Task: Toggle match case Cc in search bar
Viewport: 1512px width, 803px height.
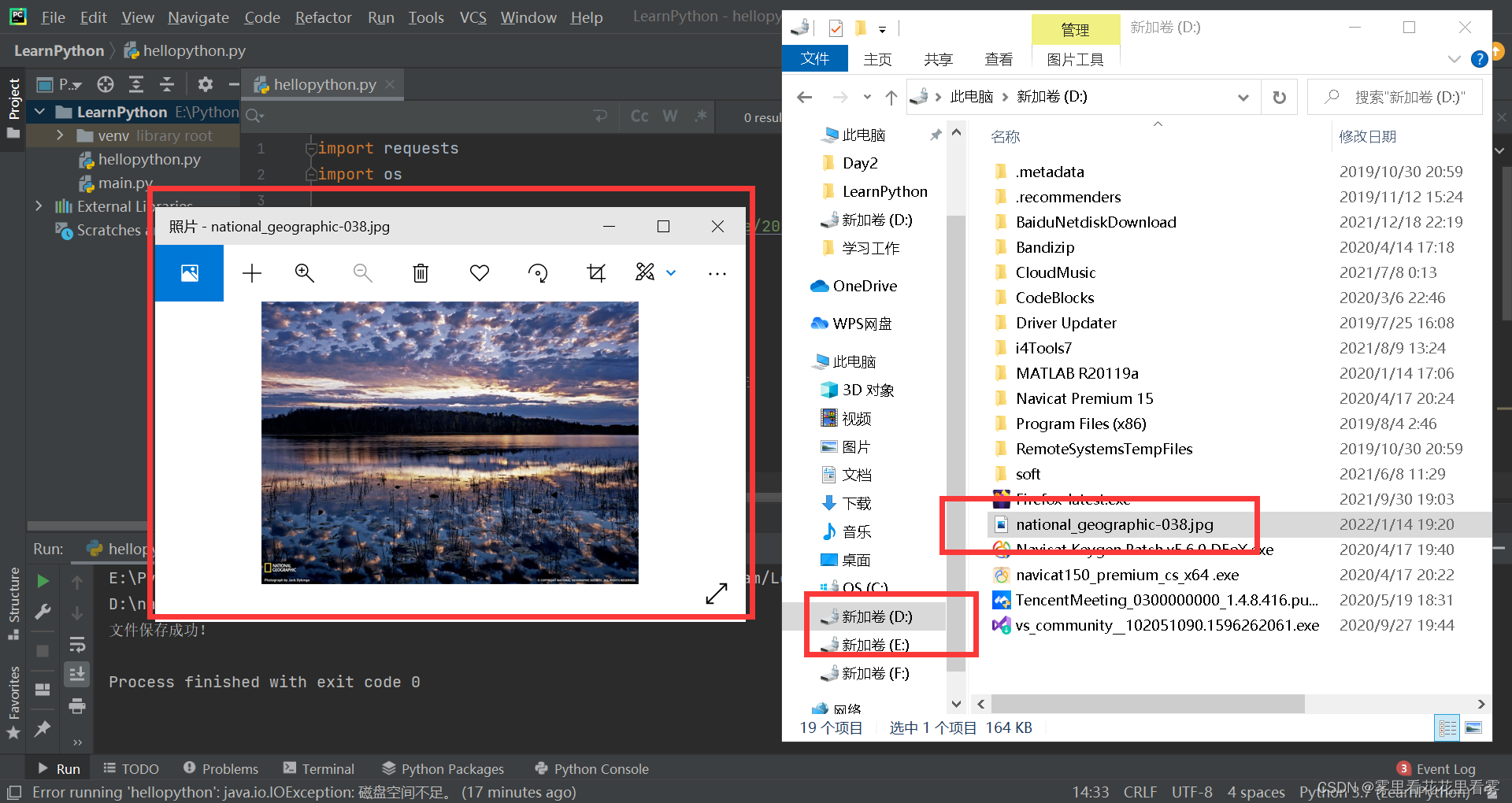Action: pyautogui.click(x=639, y=117)
